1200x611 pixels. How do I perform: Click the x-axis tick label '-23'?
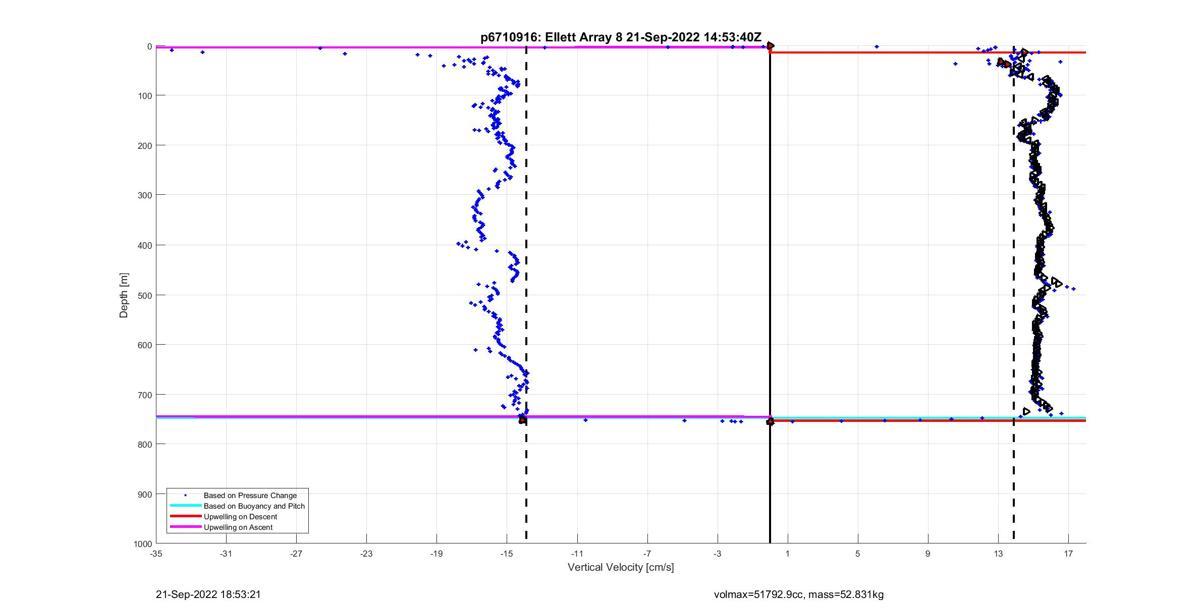click(366, 553)
